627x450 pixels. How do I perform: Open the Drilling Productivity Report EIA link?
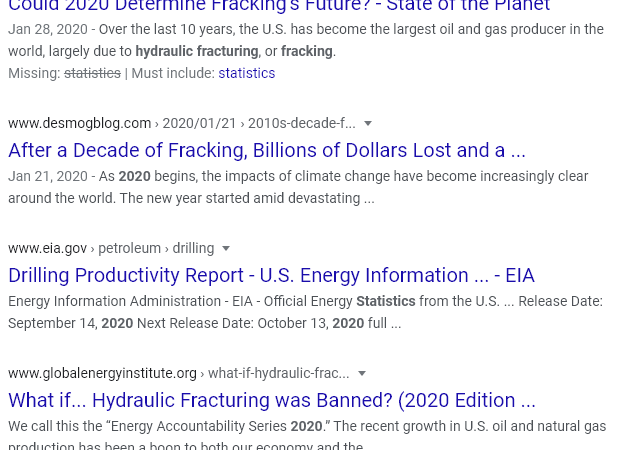pyautogui.click(x=271, y=276)
